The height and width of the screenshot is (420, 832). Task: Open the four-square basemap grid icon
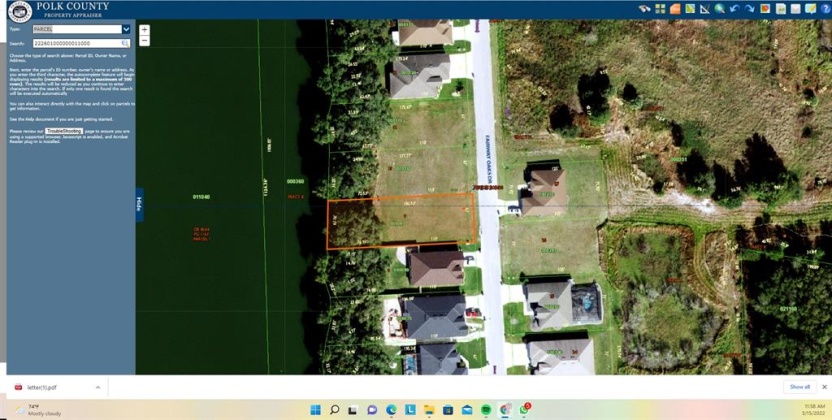(x=660, y=8)
